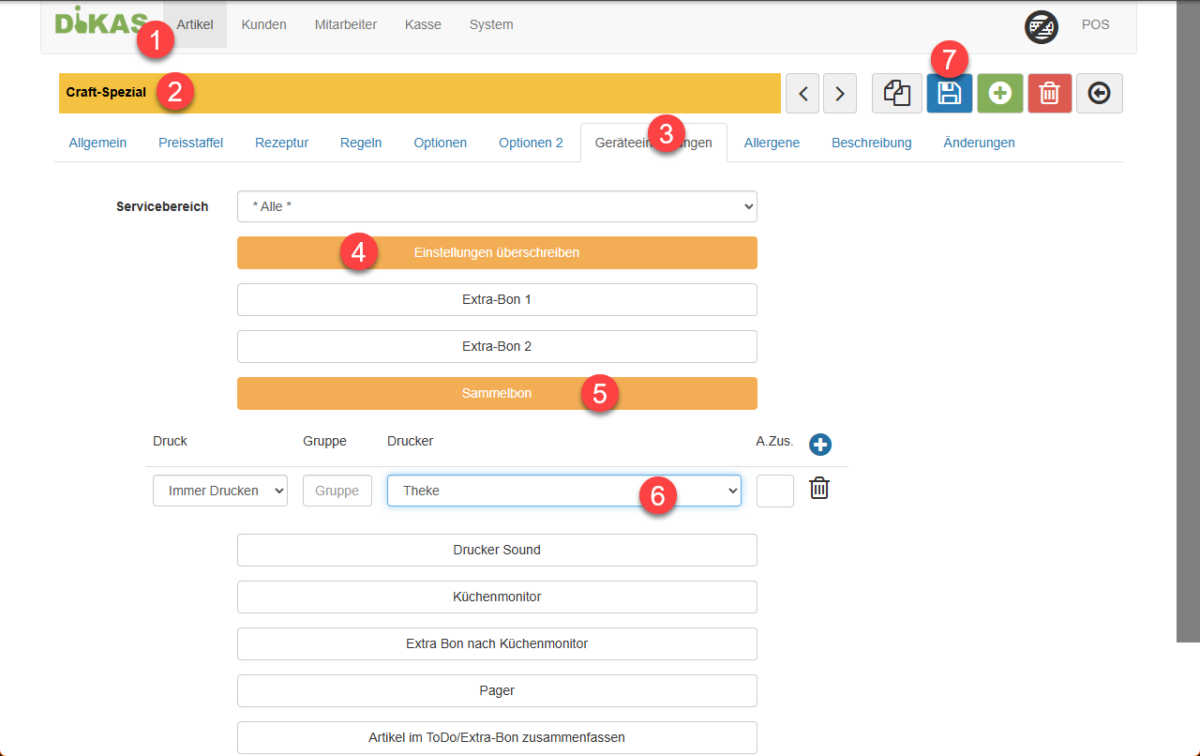Switch to the Allergene tab

(771, 143)
